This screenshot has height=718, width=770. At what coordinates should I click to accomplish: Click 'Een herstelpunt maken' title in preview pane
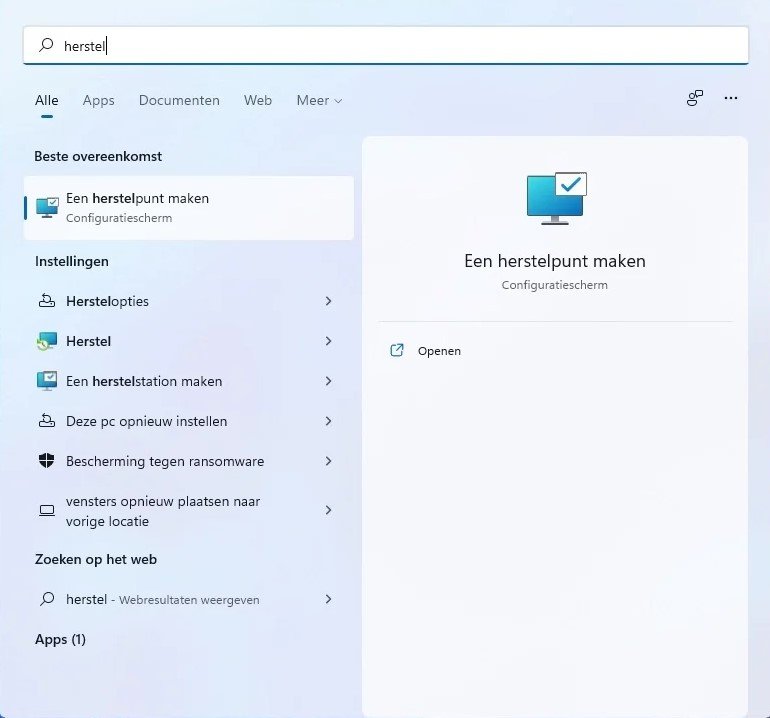[x=555, y=261]
